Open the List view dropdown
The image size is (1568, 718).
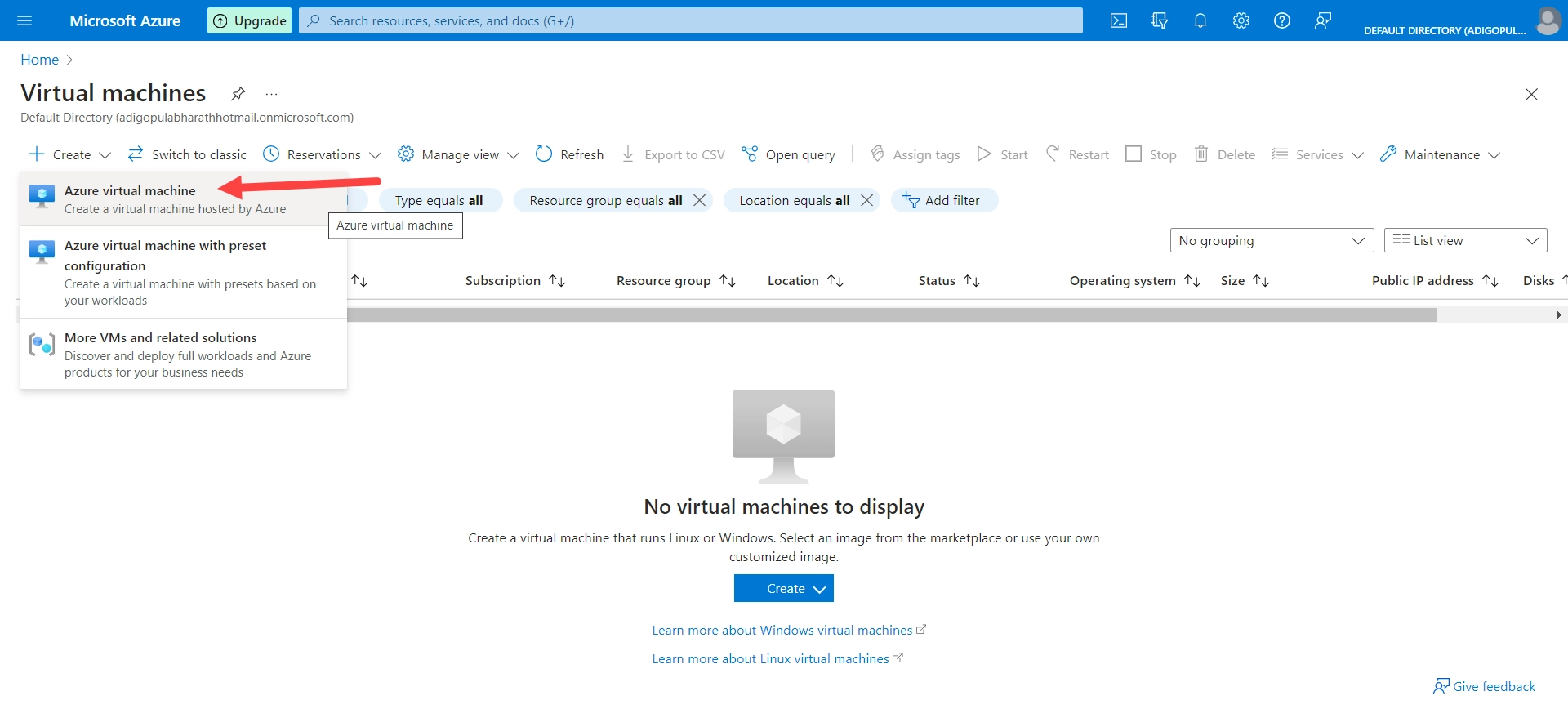pyautogui.click(x=1465, y=240)
